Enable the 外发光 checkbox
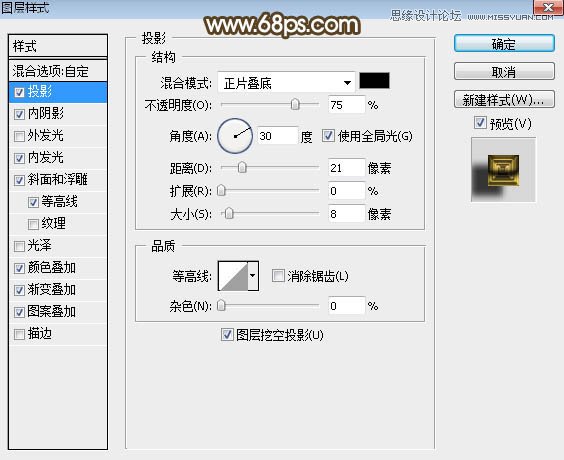The width and height of the screenshot is (564, 460). 19,136
